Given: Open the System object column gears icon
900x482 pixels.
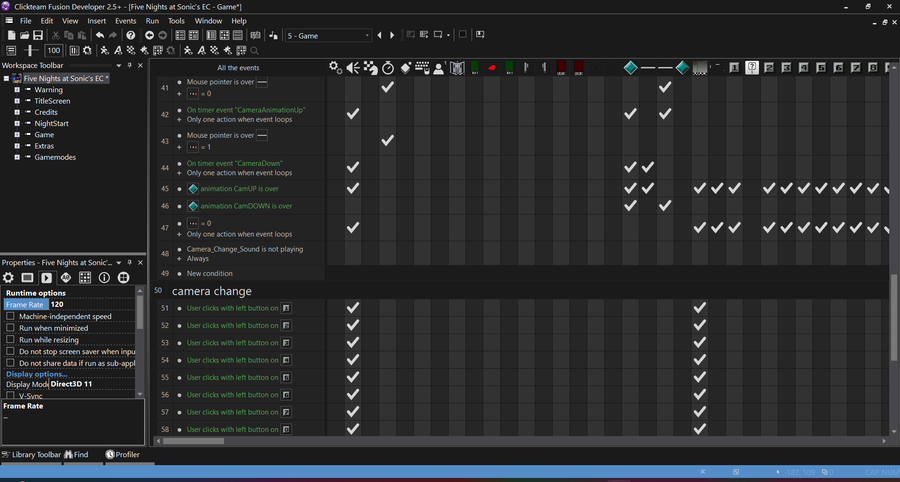Looking at the screenshot, I should pyautogui.click(x=336, y=68).
